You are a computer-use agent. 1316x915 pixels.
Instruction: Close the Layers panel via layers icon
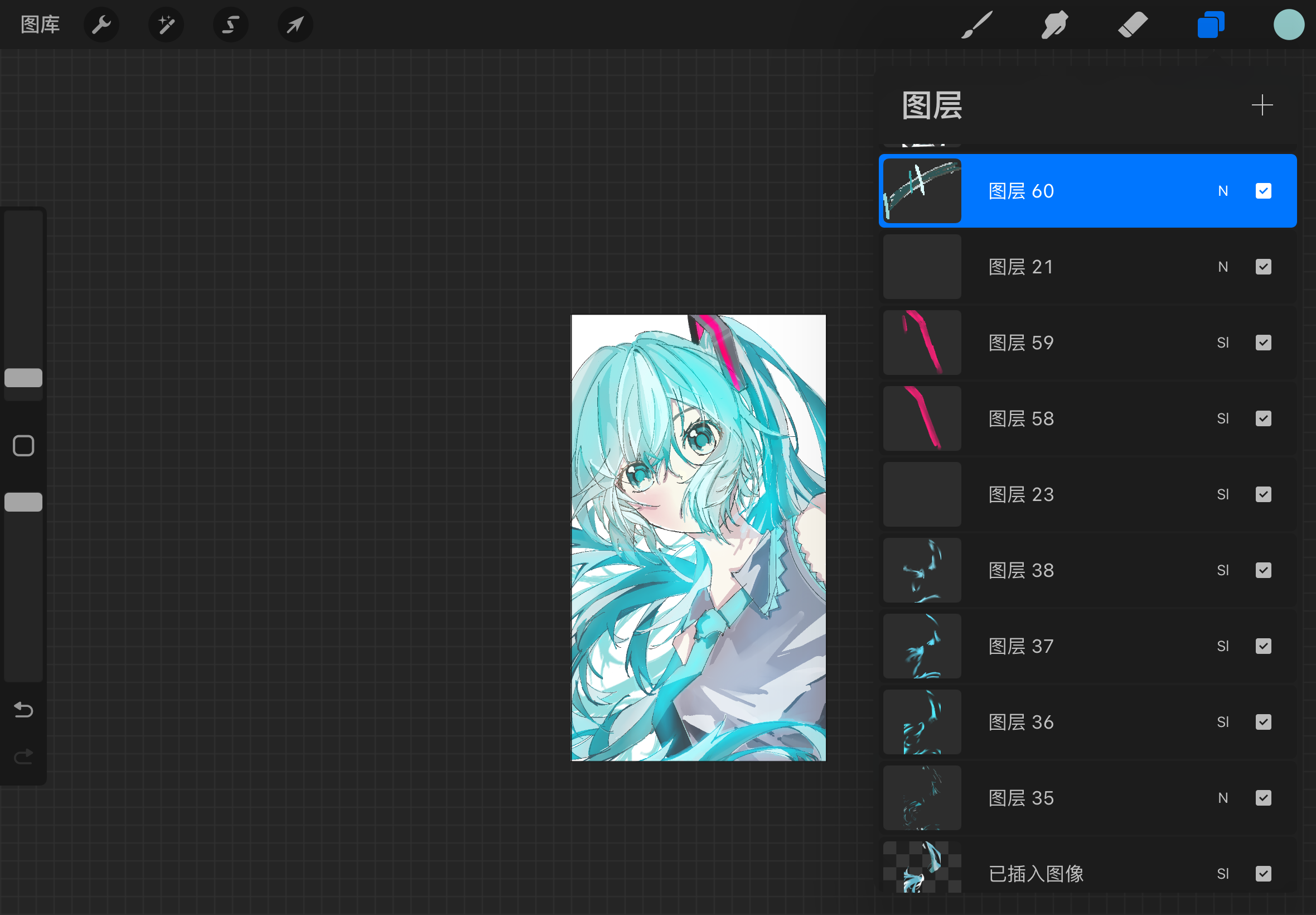[x=1210, y=25]
